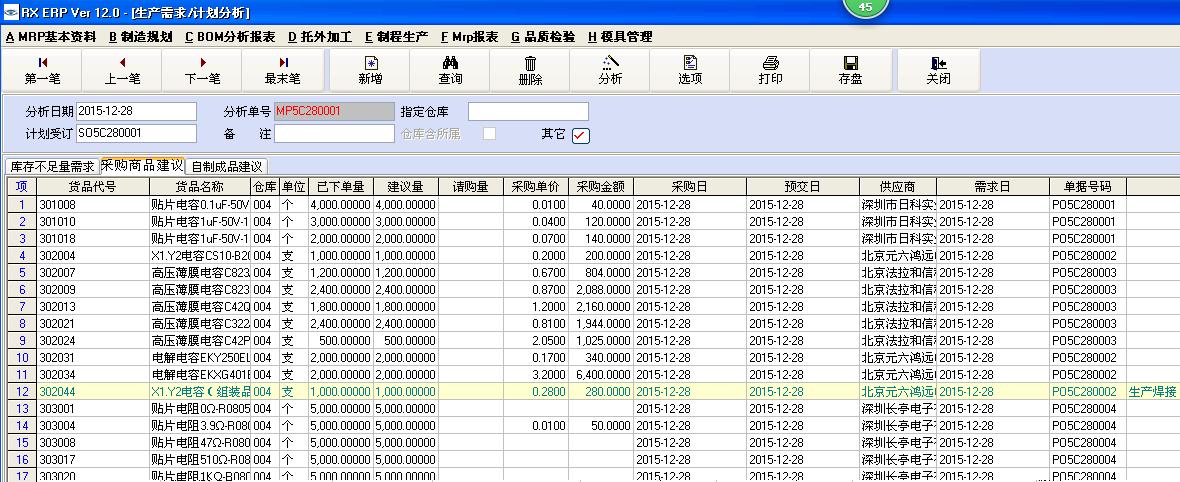This screenshot has height=482, width=1180.
Task: Toggle the 其它 checkbox
Action: click(581, 136)
